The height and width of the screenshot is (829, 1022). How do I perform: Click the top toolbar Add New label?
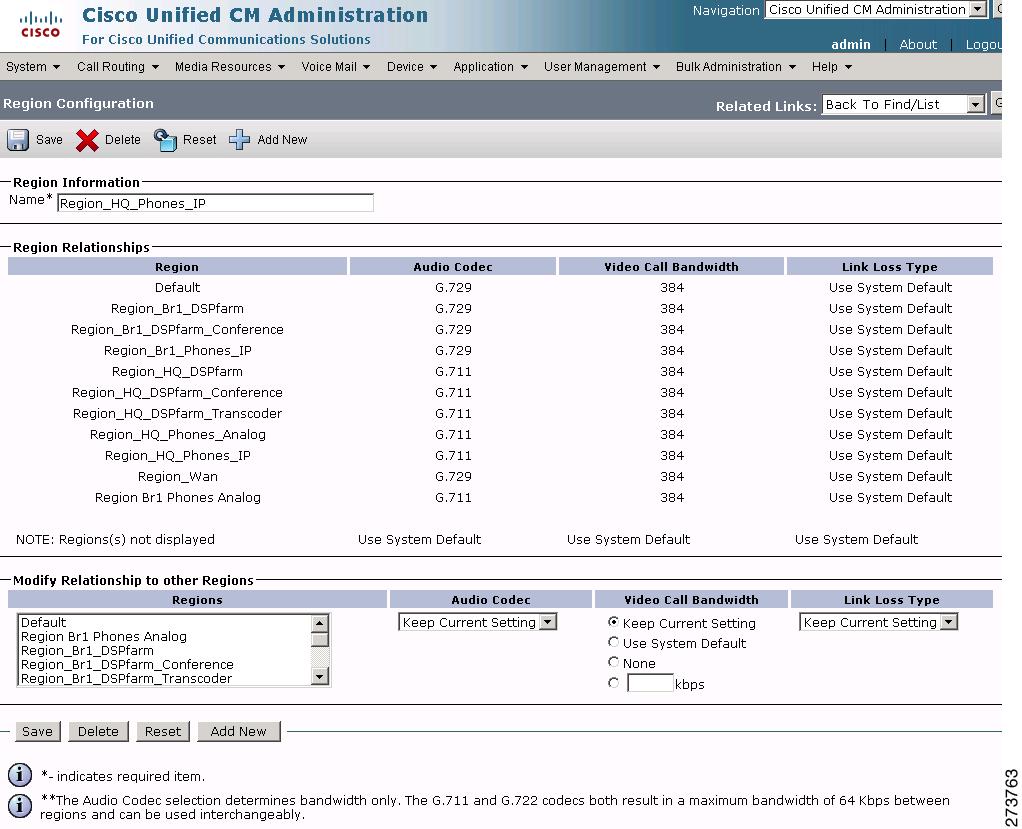click(282, 139)
